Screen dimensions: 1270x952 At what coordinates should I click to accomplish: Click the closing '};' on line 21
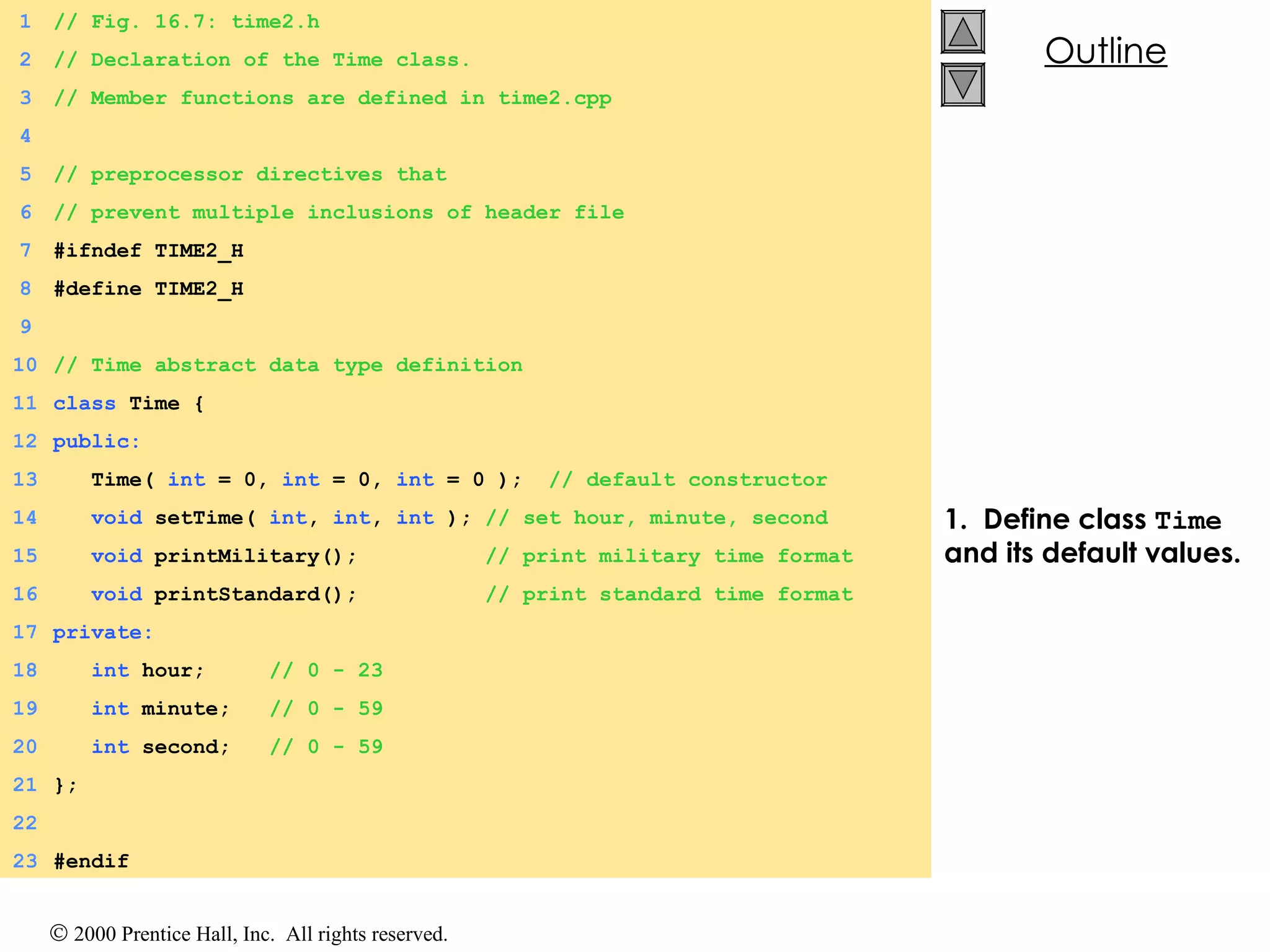tap(66, 785)
